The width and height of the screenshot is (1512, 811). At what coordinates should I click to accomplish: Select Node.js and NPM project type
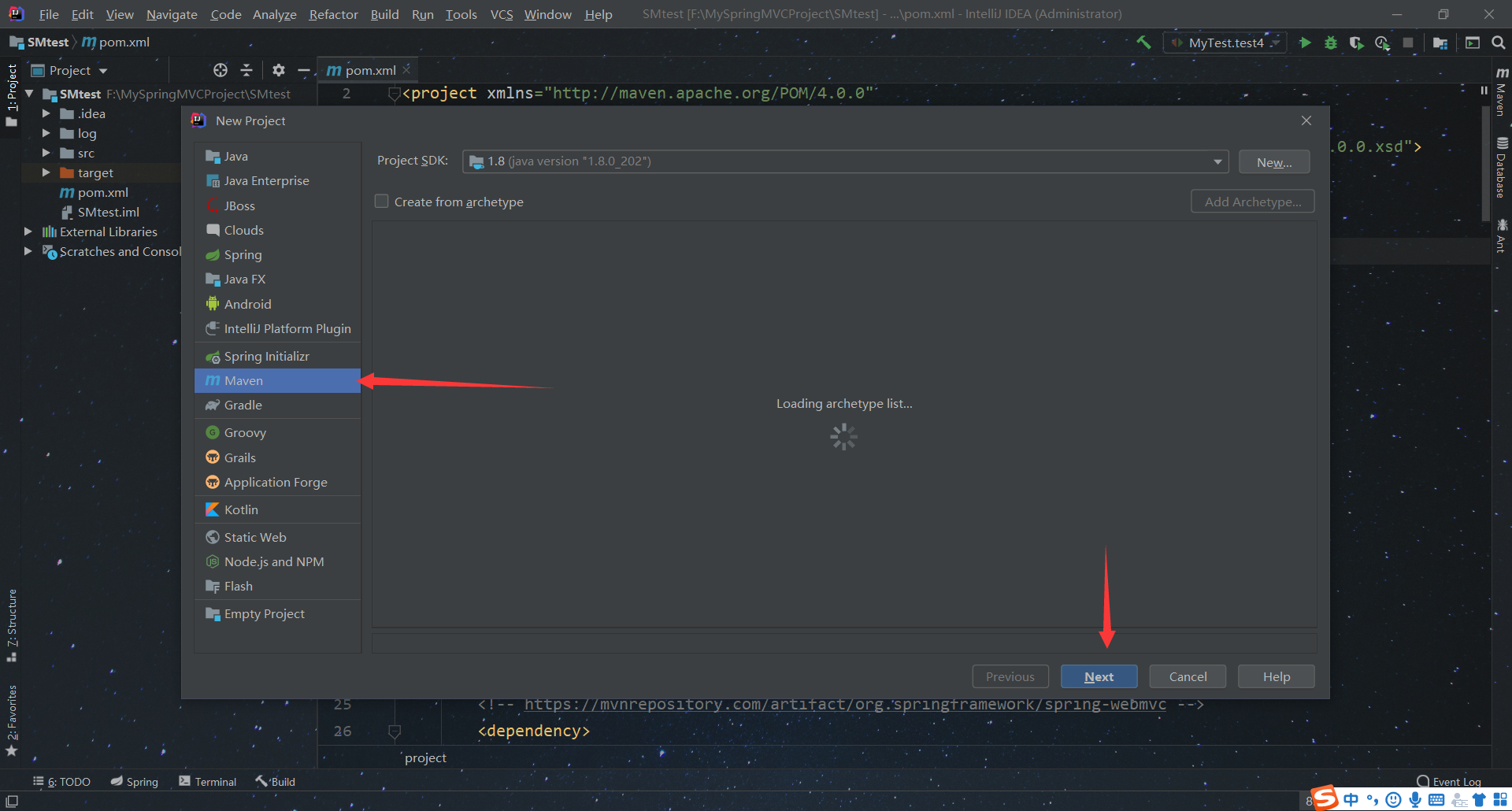tap(277, 561)
